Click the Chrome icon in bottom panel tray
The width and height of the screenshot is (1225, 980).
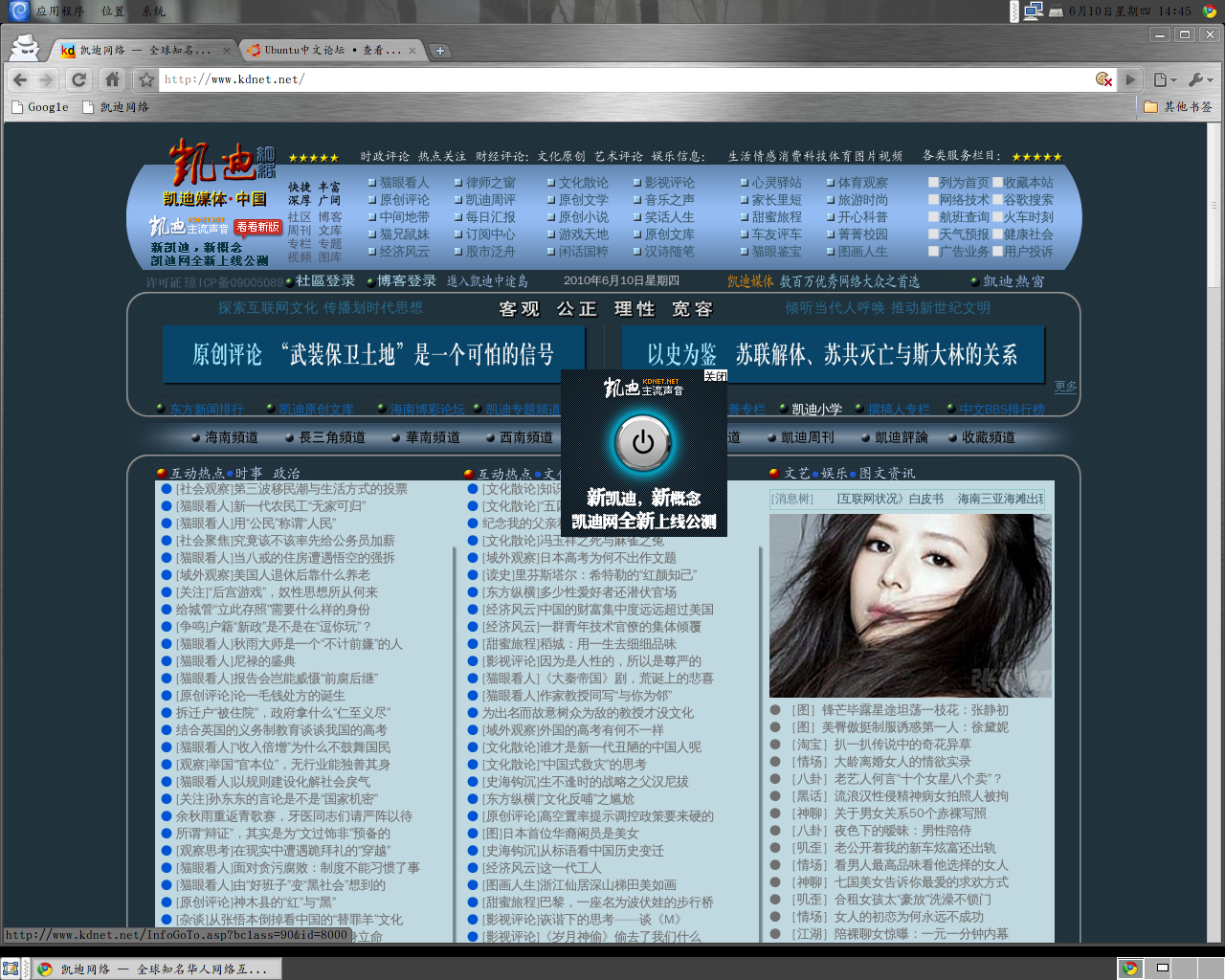1130,969
